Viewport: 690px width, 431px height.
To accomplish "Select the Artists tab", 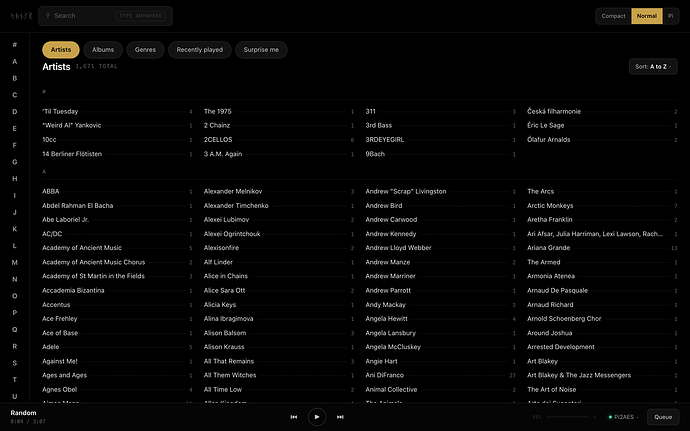I will (x=61, y=50).
